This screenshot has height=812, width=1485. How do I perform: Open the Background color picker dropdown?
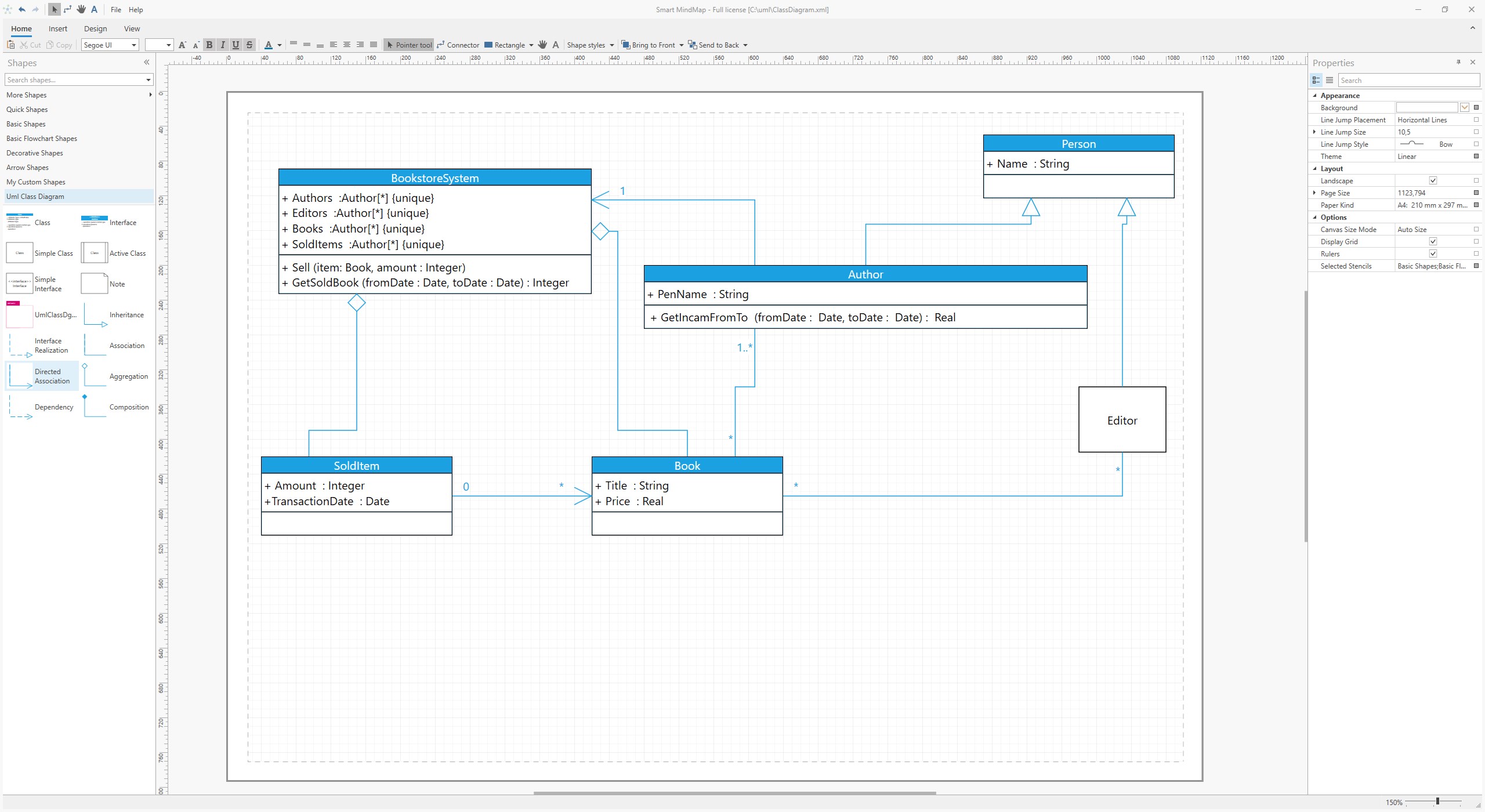[1465, 107]
